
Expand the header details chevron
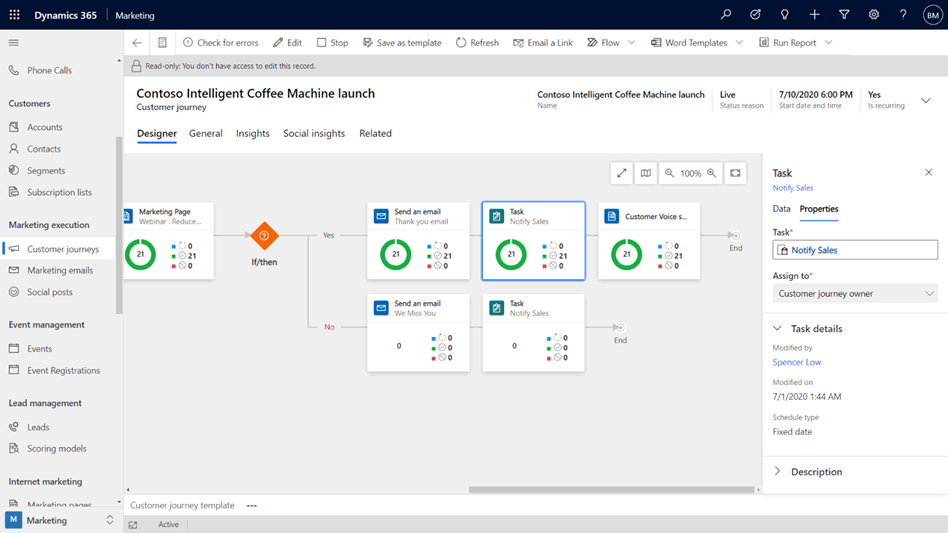click(926, 100)
